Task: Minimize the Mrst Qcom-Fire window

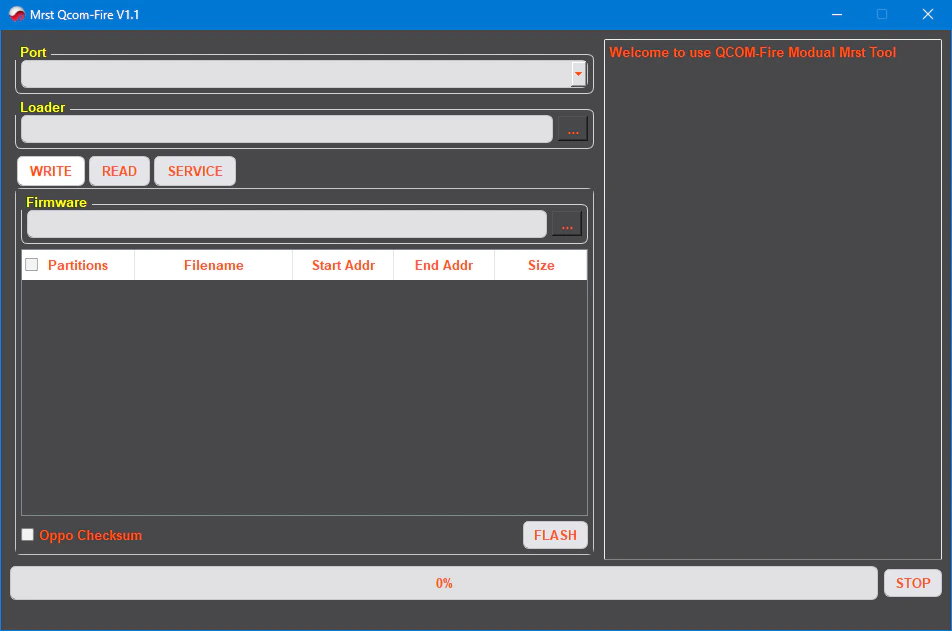Action: [836, 14]
